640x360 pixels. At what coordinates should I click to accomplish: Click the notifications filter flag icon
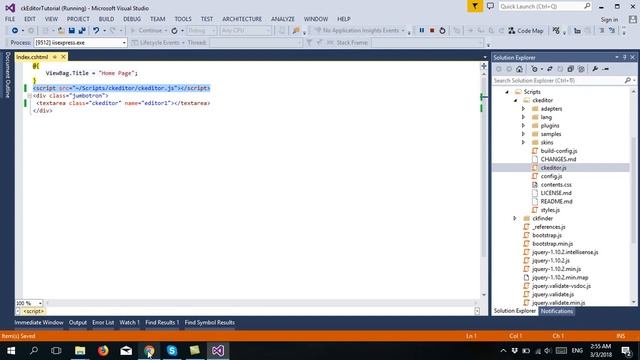point(475,6)
